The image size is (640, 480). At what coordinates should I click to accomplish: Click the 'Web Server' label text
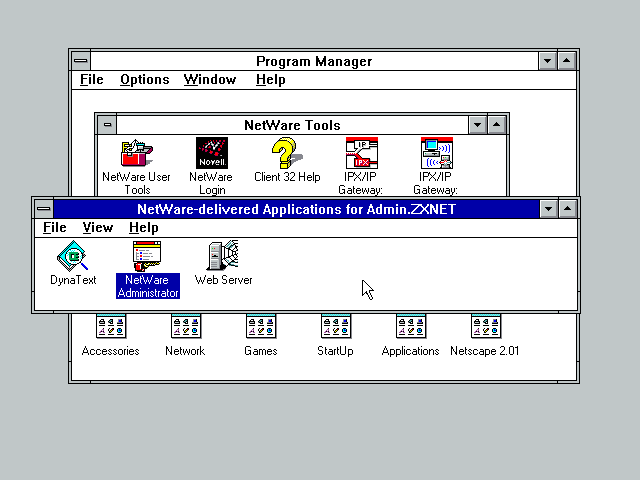point(223,280)
